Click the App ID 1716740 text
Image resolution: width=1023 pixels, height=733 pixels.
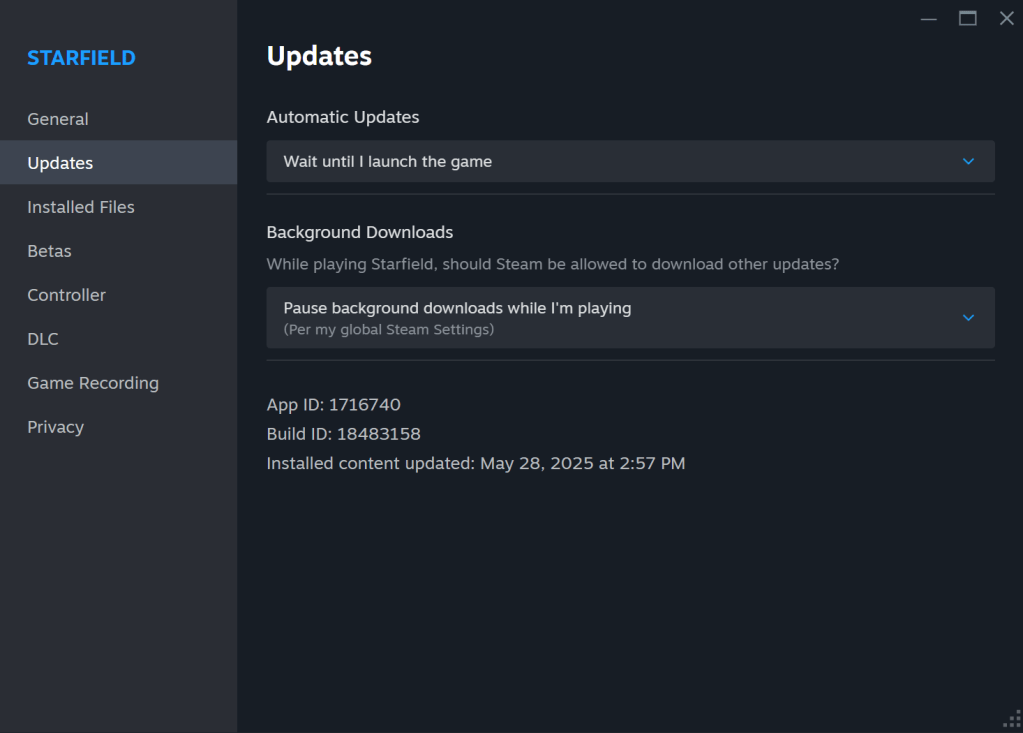[x=333, y=405]
